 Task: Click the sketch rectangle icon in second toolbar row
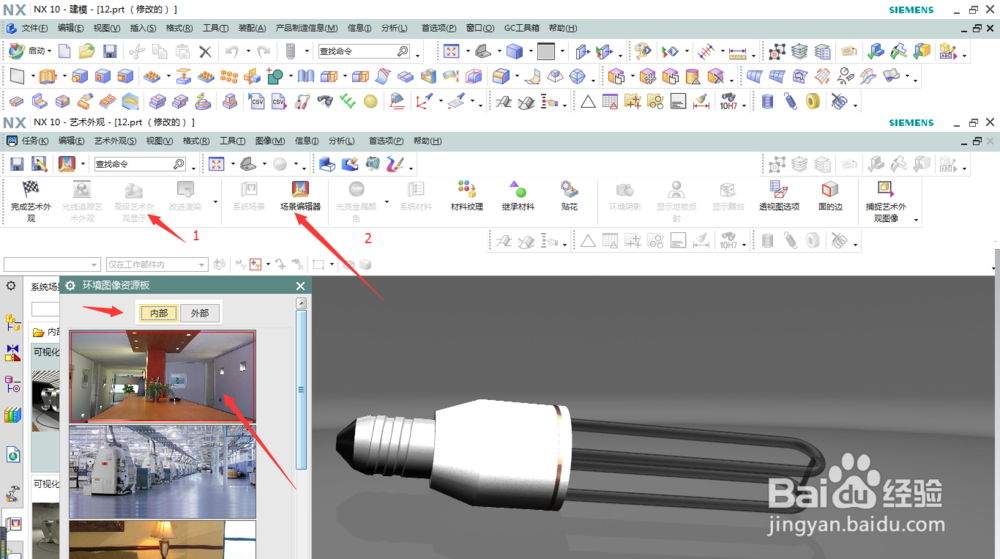(x=17, y=76)
